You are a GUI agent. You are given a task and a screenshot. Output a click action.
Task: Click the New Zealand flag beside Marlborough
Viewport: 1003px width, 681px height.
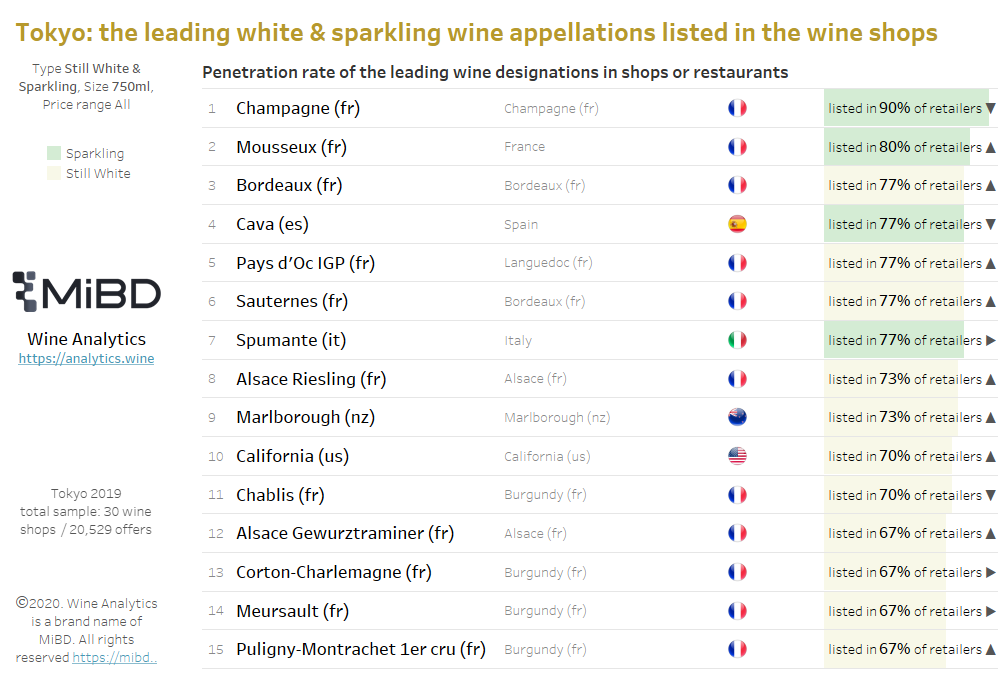(737, 418)
